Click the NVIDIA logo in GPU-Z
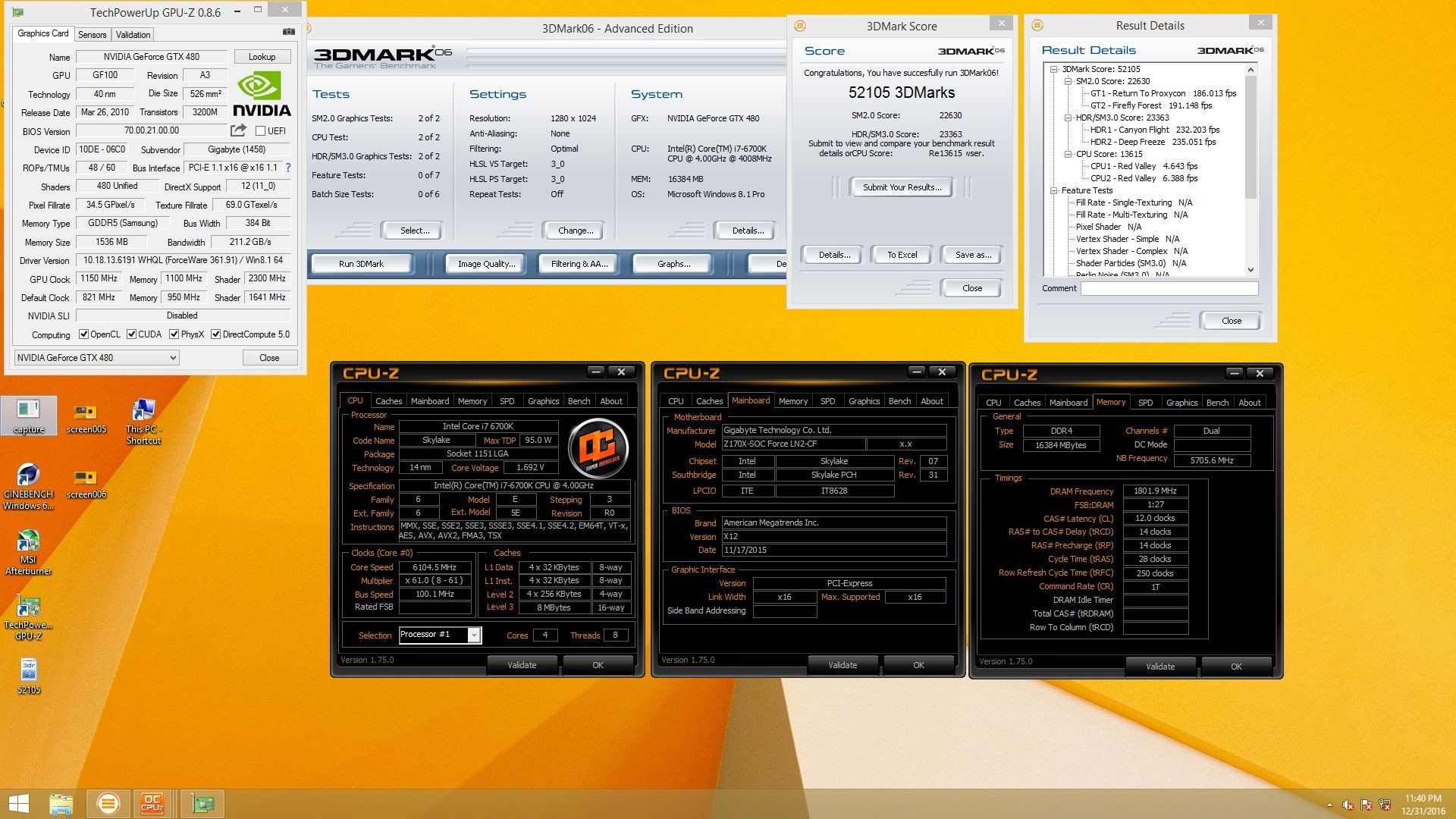1456x819 pixels. (261, 94)
